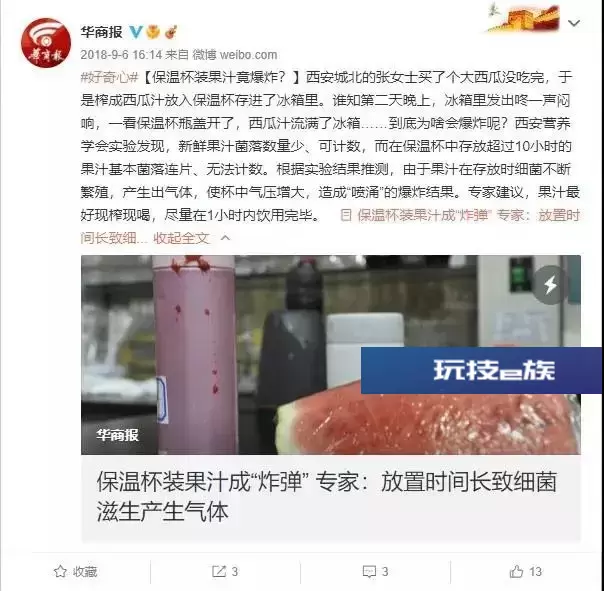Viewport: 604px width, 591px height.
Task: Click the Great Wall card decoration
Action: (x=523, y=18)
